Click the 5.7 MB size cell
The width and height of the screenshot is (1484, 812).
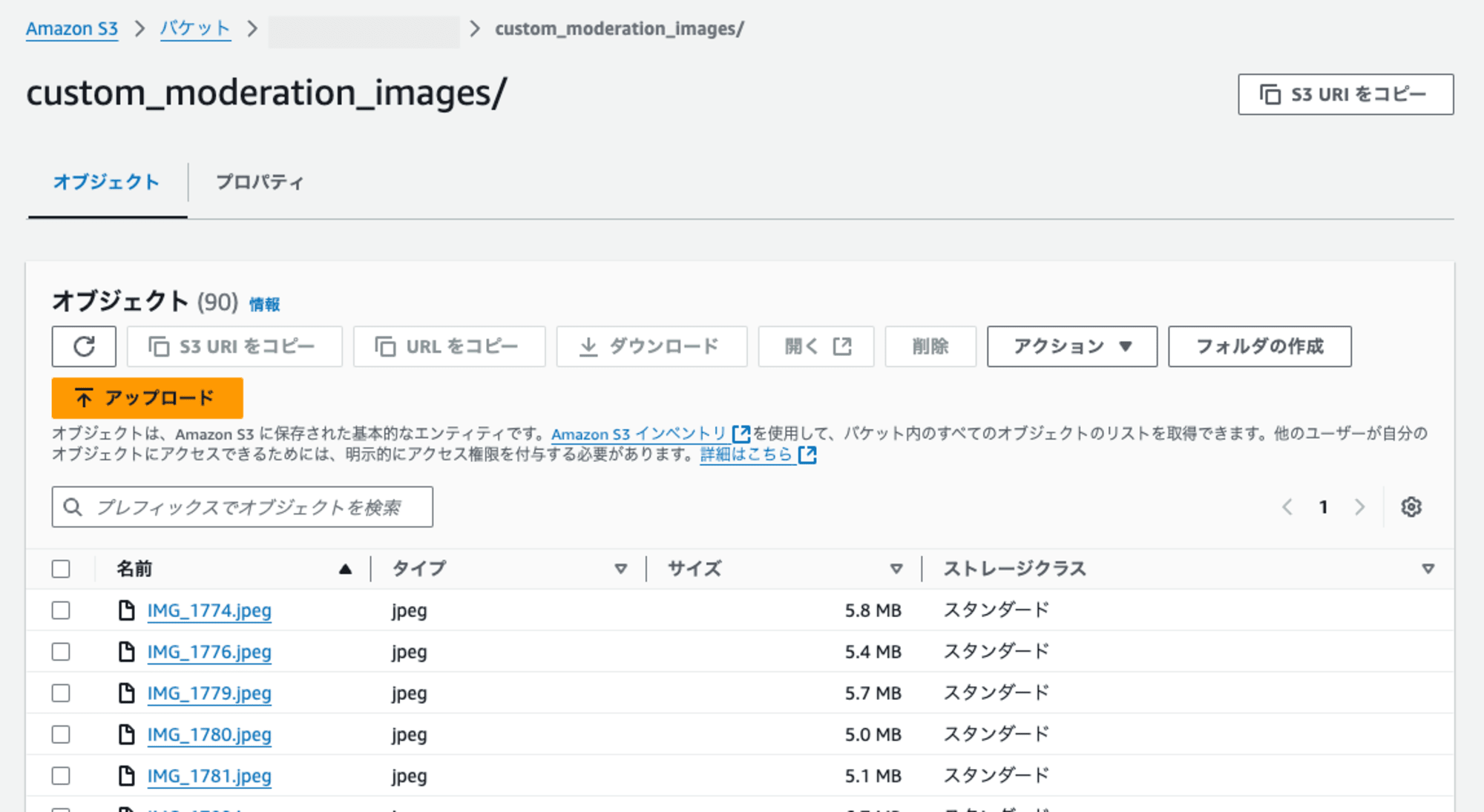click(x=873, y=694)
